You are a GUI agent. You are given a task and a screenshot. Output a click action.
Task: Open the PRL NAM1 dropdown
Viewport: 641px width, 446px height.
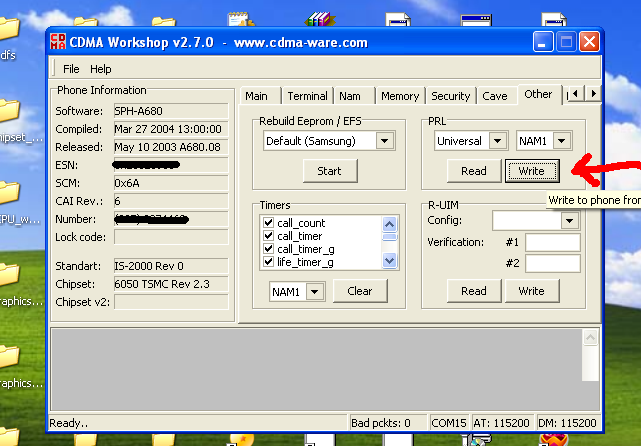(x=562, y=141)
